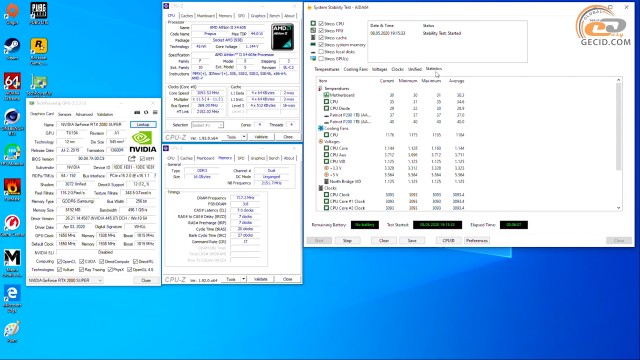Launch the Cinebench desktop icon
Image resolution: width=640 pixels, height=360 pixels.
[12, 122]
